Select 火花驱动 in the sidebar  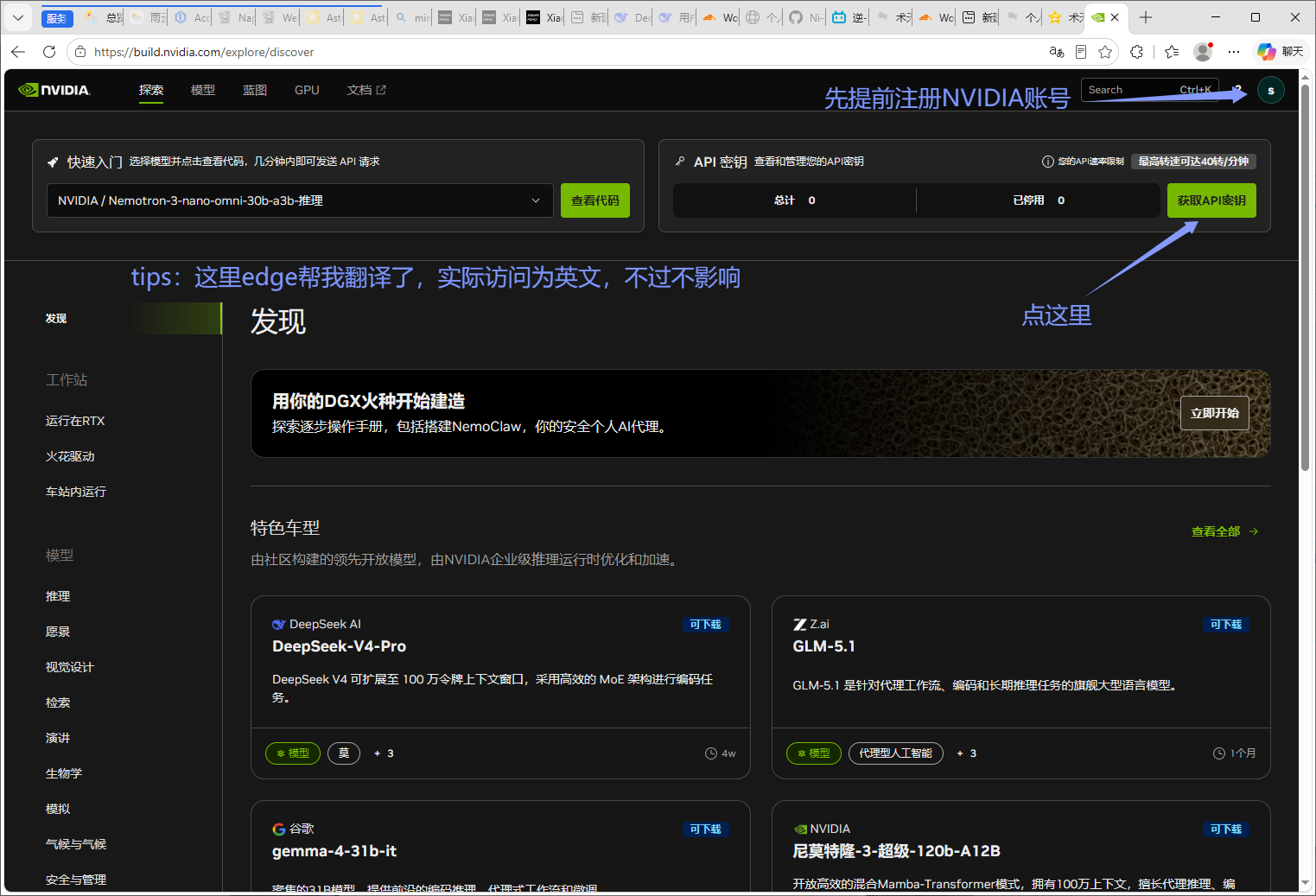(70, 456)
